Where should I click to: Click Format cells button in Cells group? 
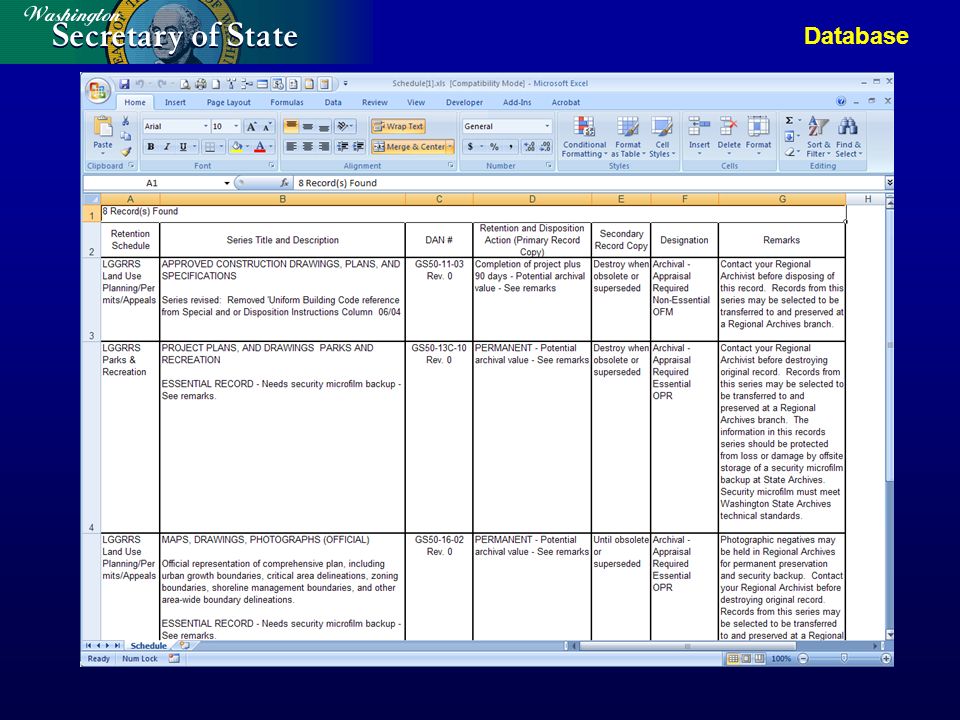click(759, 135)
